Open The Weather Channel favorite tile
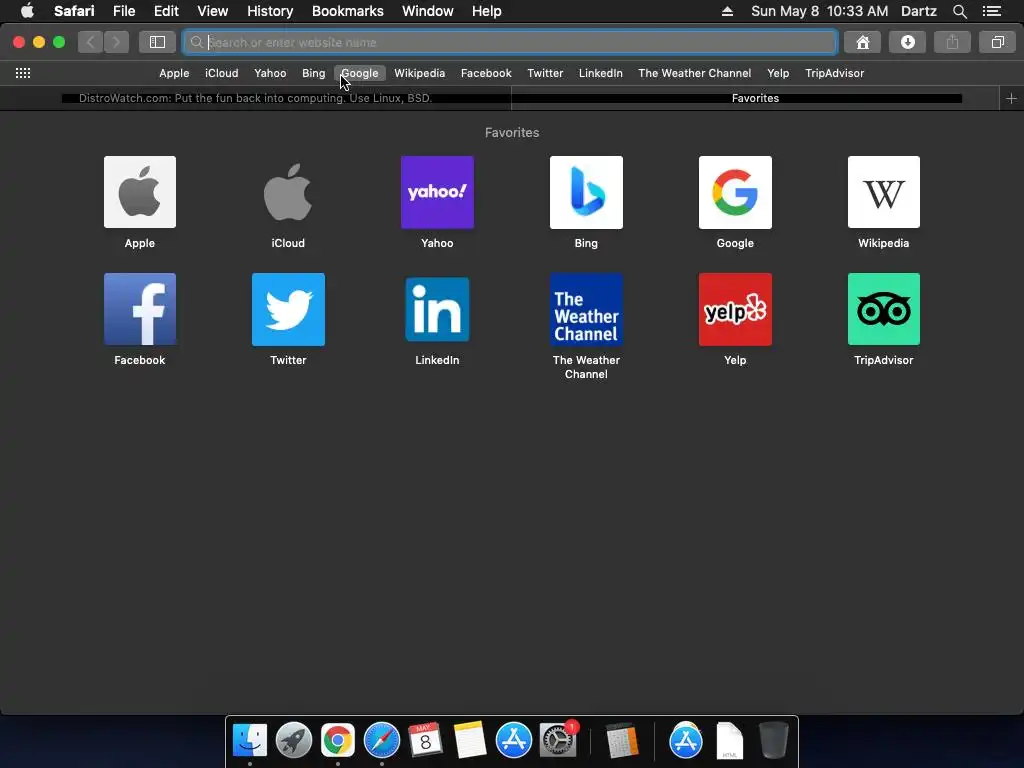Image resolution: width=1024 pixels, height=768 pixels. 586,309
